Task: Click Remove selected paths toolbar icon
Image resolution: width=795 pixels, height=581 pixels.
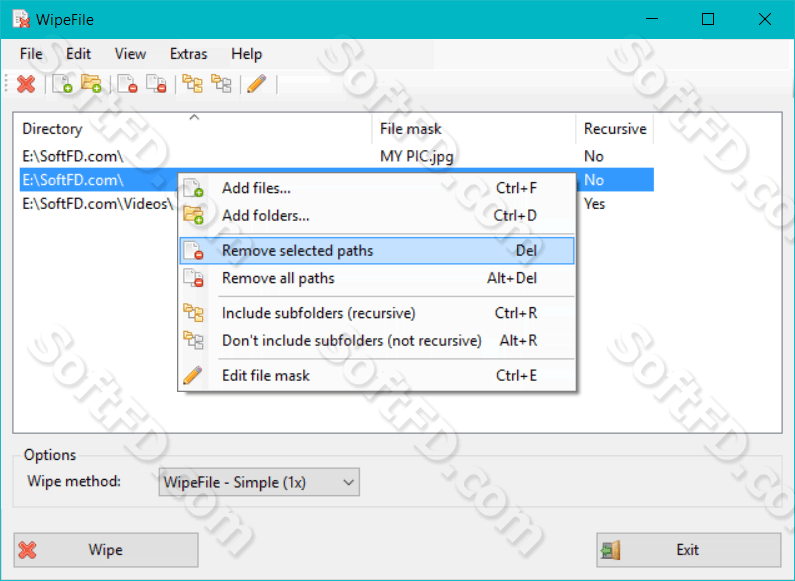Action: coord(127,84)
